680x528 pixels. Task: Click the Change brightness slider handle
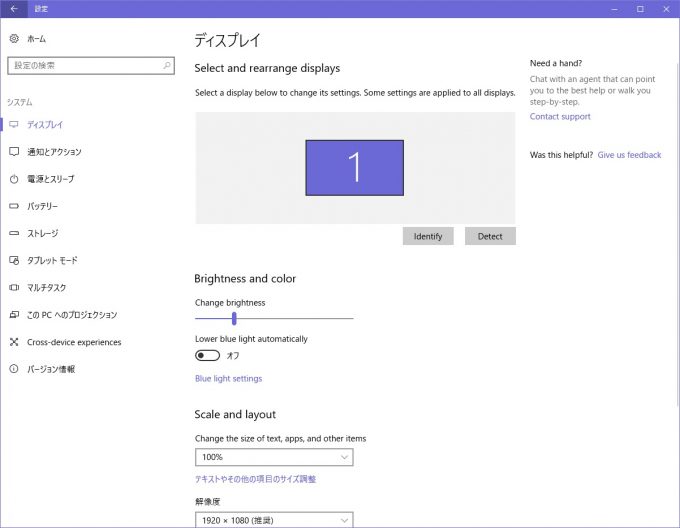pos(234,319)
